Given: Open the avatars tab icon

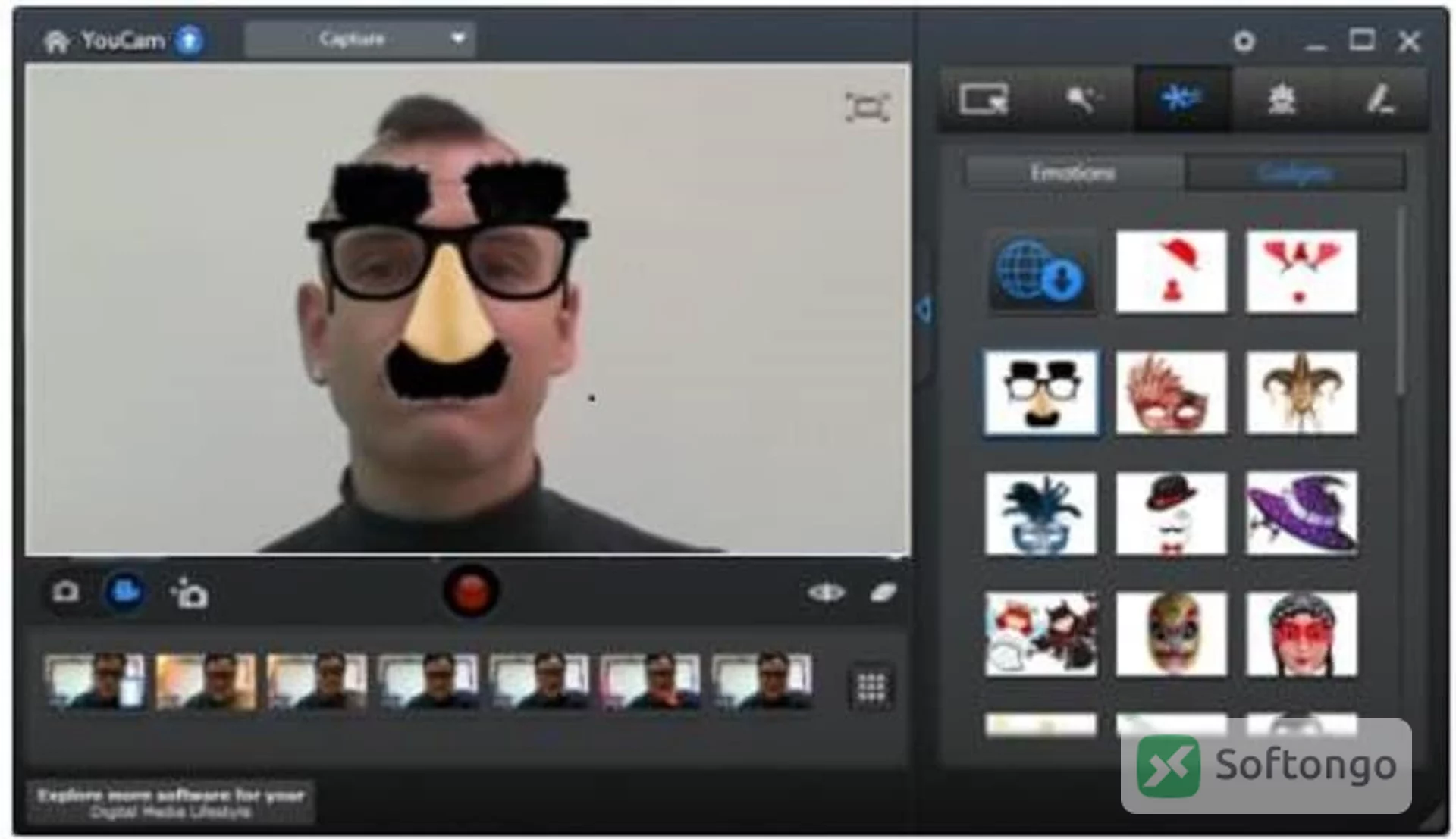Looking at the screenshot, I should (x=1282, y=99).
